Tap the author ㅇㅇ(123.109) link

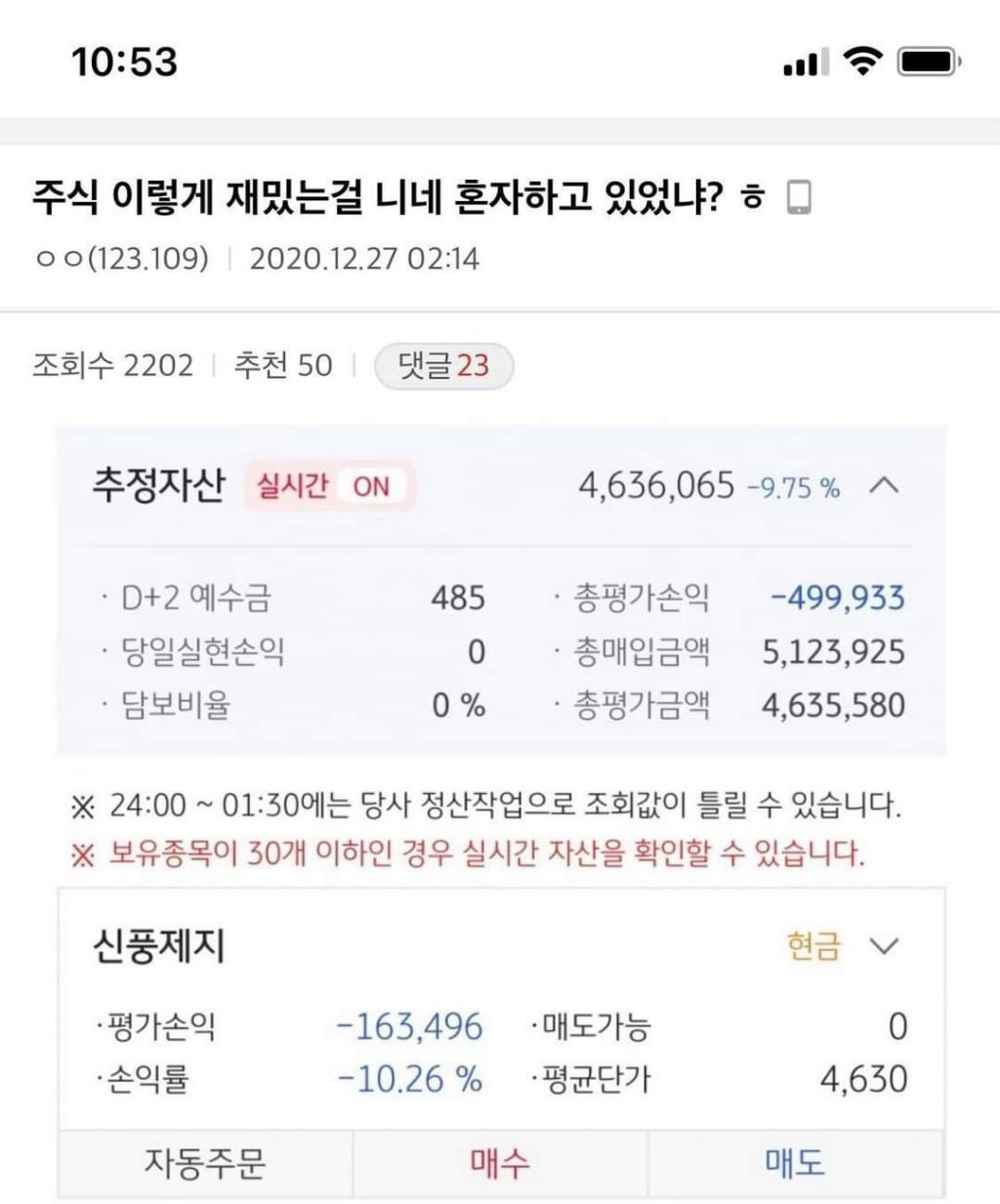pyautogui.click(x=122, y=259)
